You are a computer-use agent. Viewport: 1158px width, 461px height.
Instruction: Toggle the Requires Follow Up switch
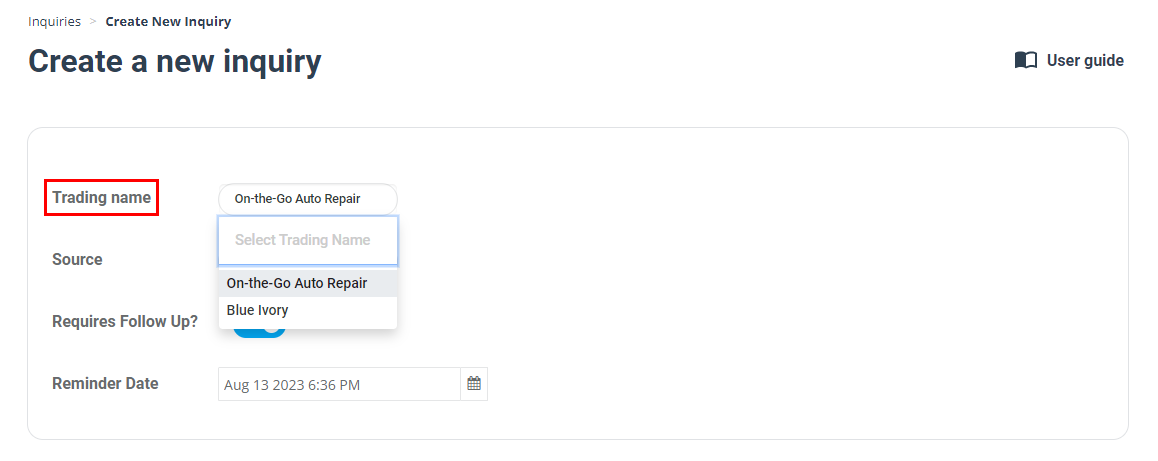259,332
